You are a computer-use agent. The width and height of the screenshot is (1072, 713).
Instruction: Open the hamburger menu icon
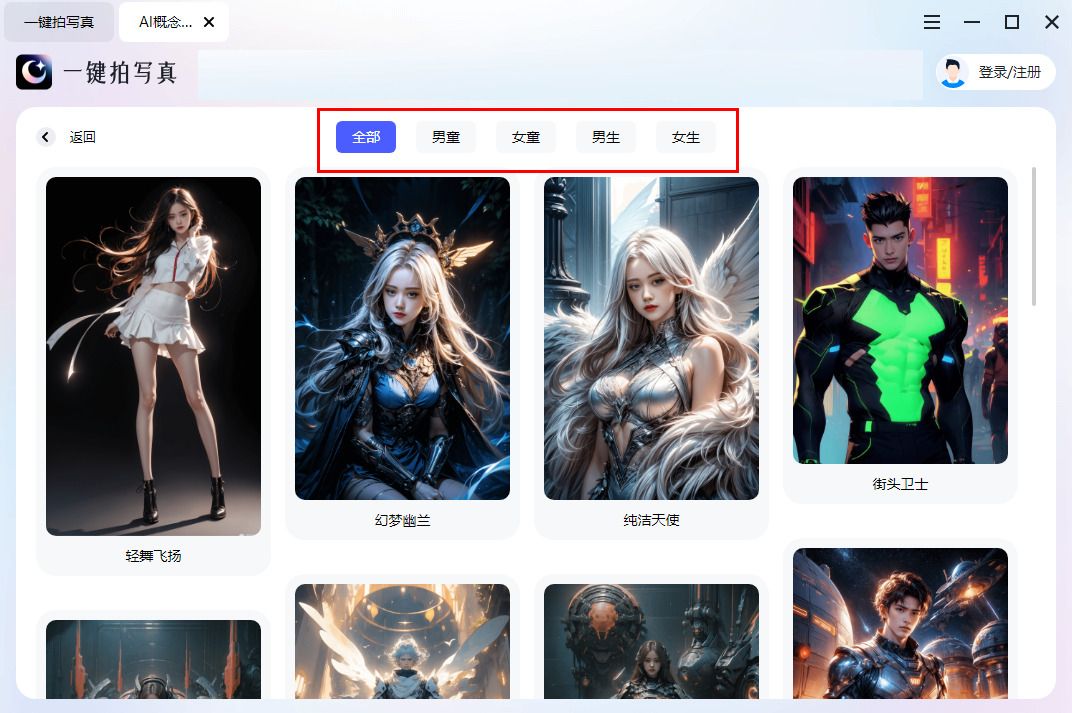tap(931, 22)
